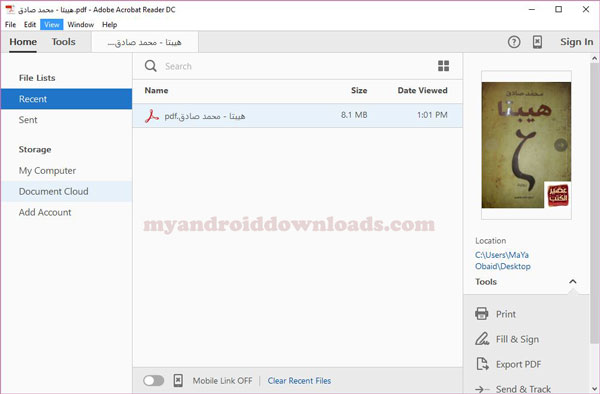Image resolution: width=600 pixels, height=394 pixels.
Task: Select Send & Track tool label
Action: 523,389
